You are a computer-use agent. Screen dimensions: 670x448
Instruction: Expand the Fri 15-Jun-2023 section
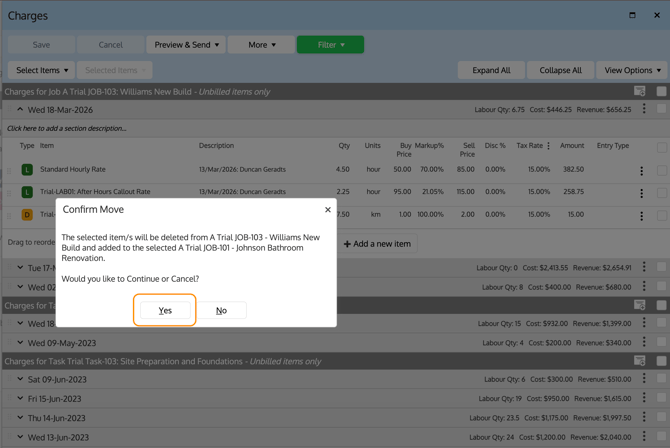point(20,399)
